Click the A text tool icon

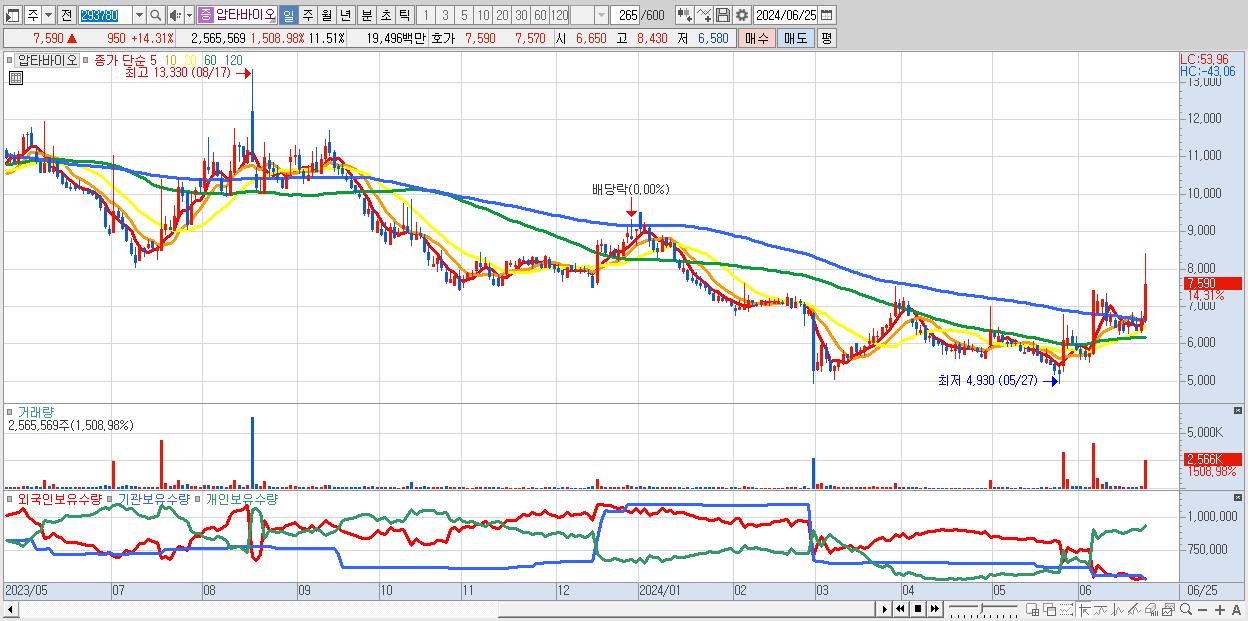(1236, 610)
